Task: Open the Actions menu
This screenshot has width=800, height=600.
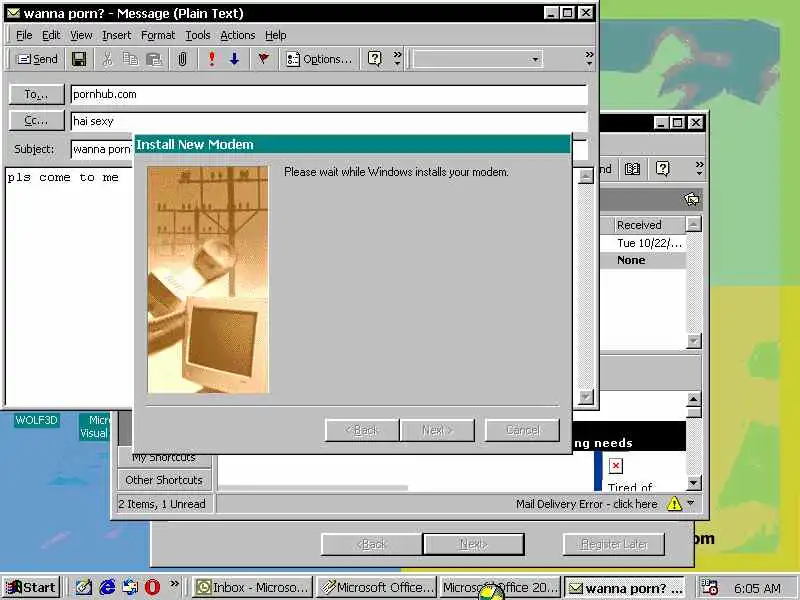Action: click(237, 35)
